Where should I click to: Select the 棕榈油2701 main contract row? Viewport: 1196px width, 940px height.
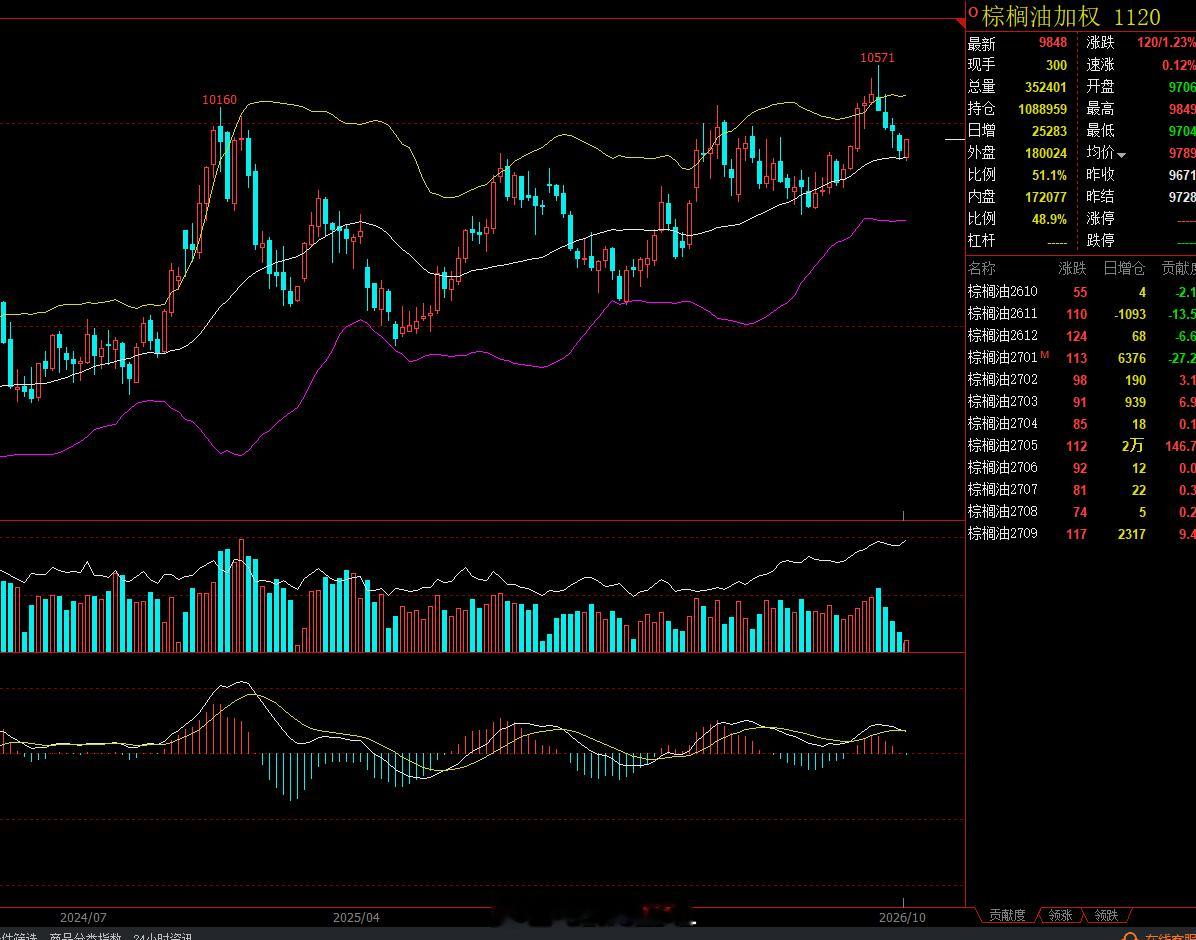coord(1081,358)
